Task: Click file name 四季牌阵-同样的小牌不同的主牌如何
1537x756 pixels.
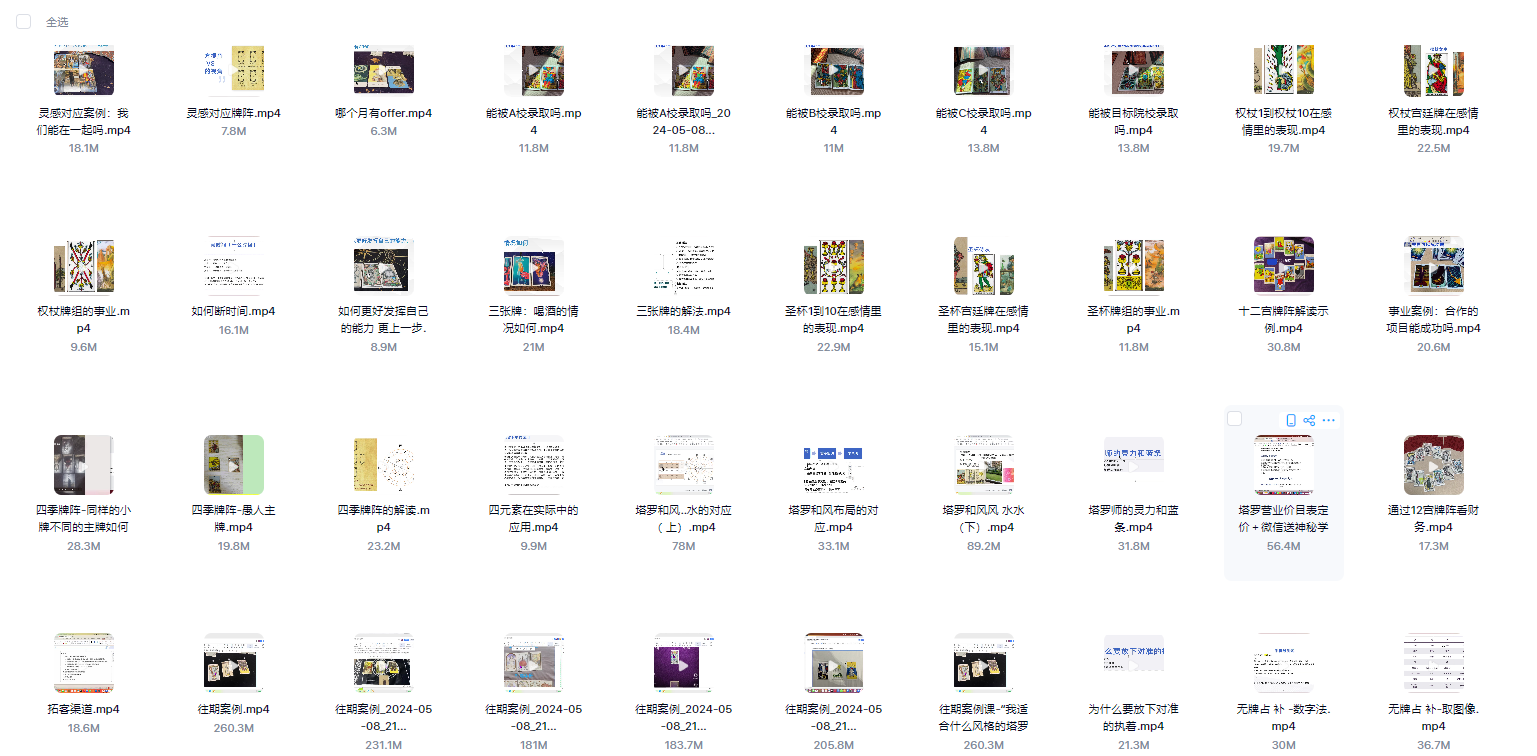Action: [x=84, y=518]
